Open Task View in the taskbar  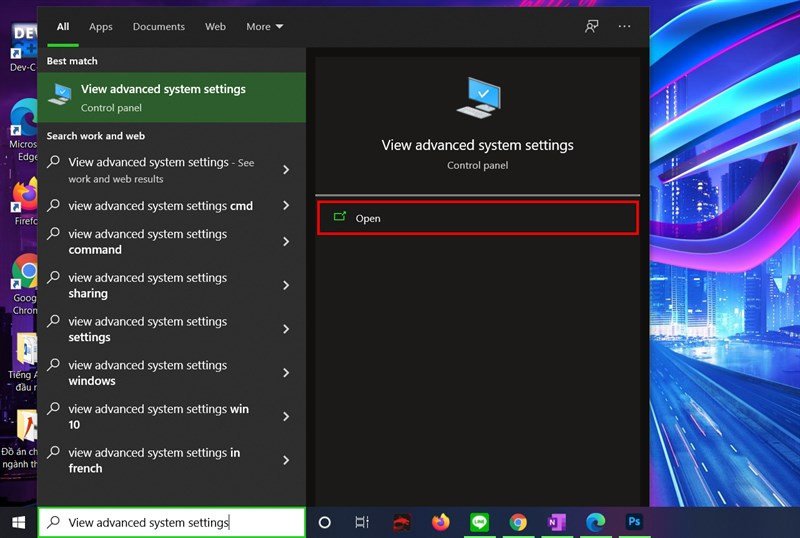[x=362, y=522]
